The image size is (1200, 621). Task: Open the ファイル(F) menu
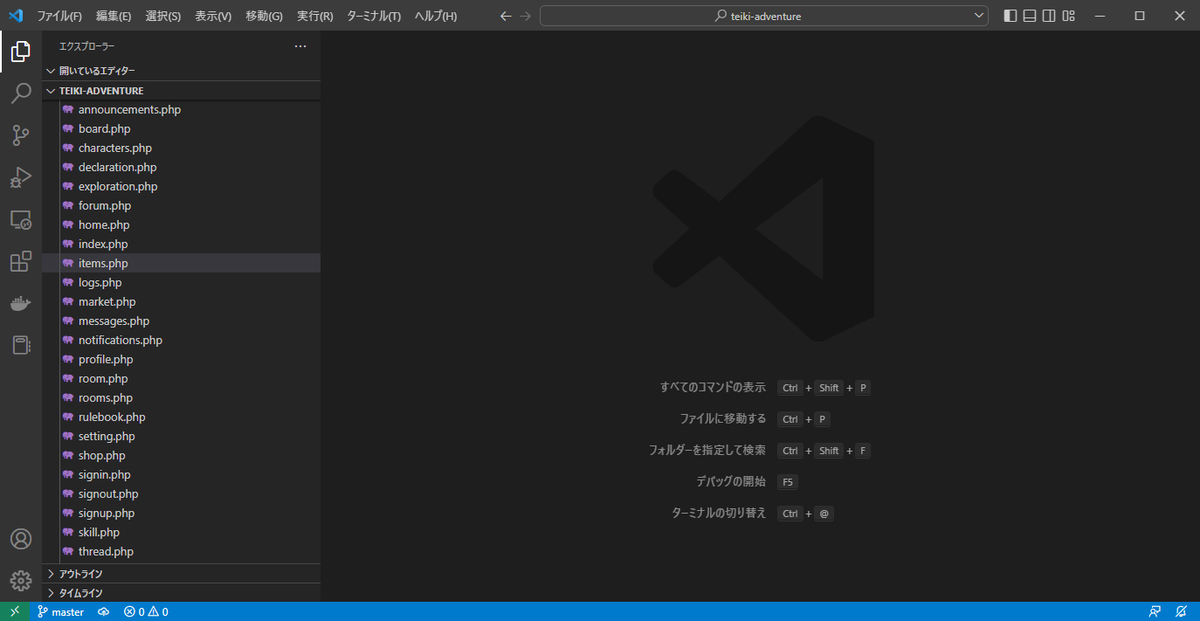(x=60, y=16)
